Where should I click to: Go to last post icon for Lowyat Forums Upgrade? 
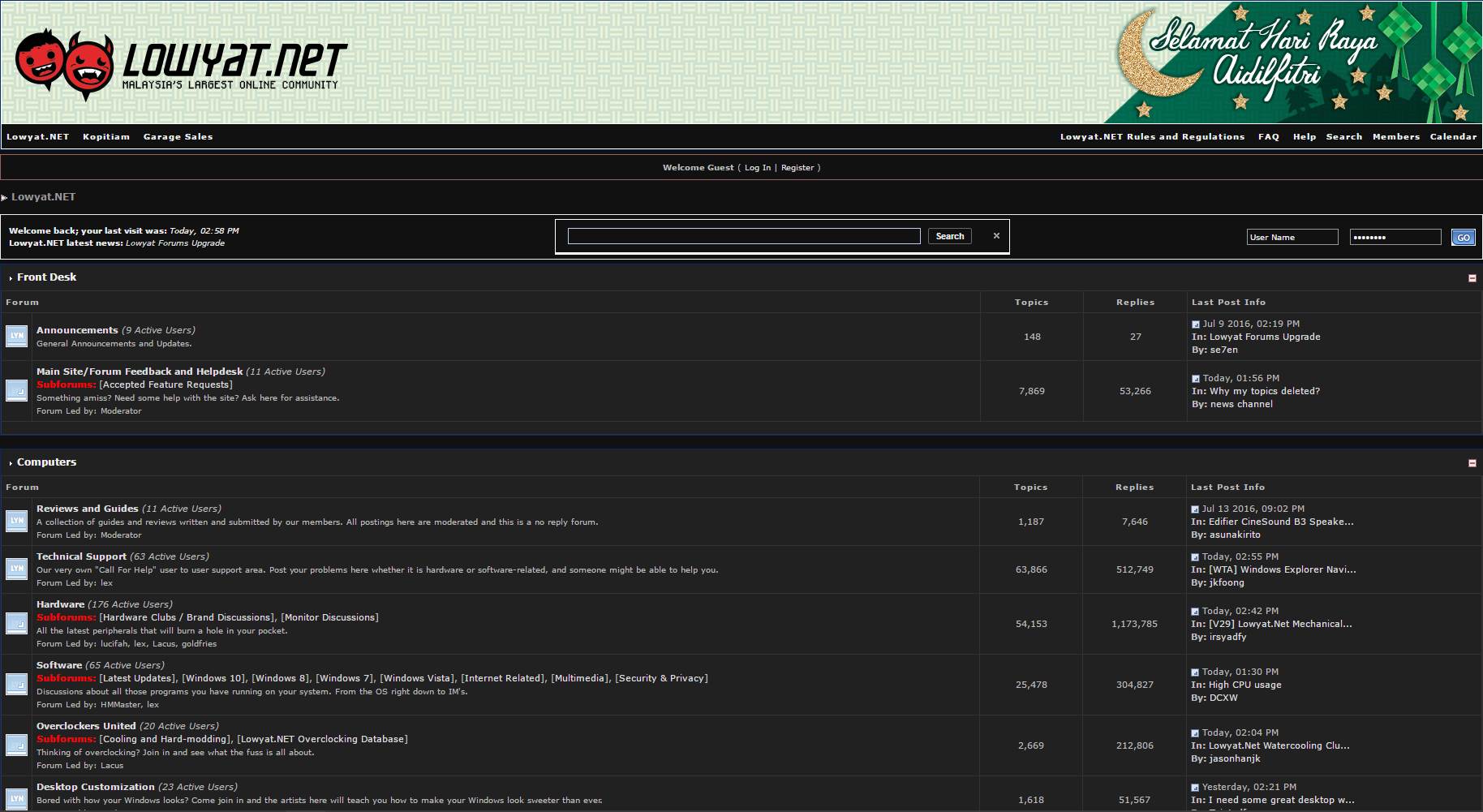[1196, 324]
